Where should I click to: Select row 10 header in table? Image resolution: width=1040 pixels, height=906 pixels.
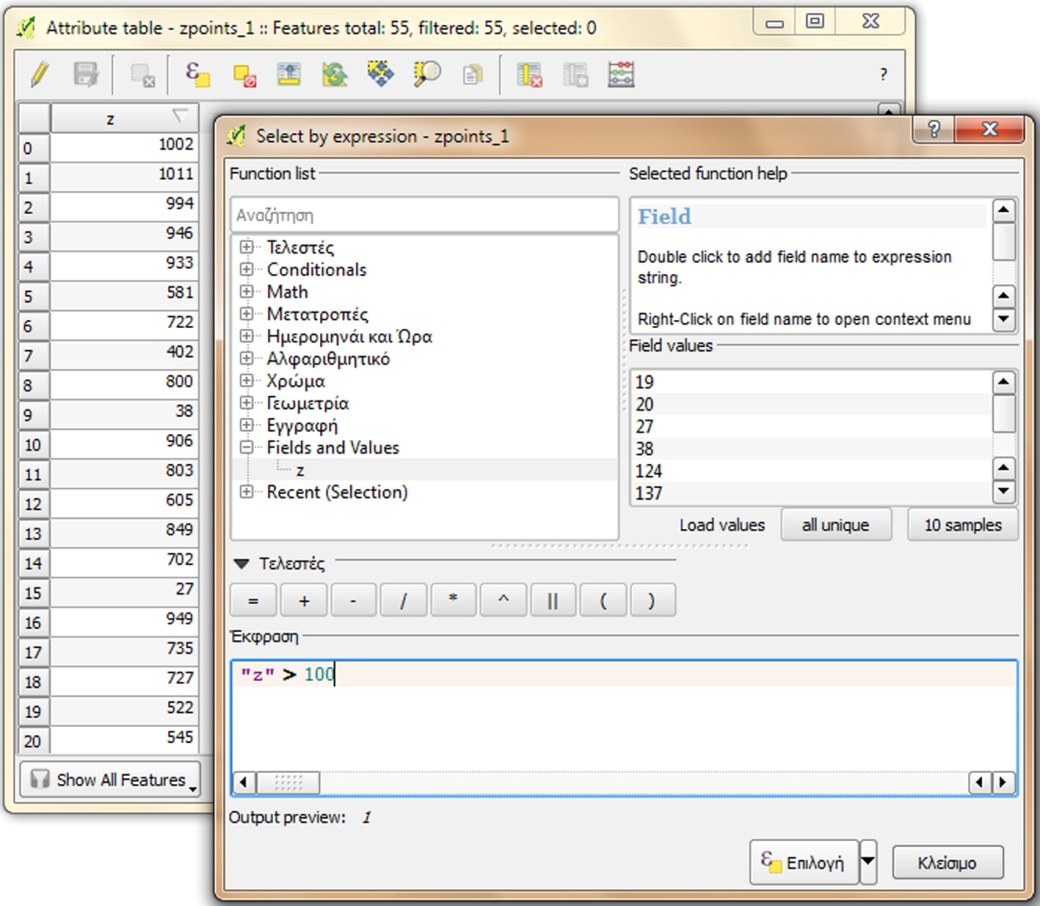pyautogui.click(x=32, y=444)
